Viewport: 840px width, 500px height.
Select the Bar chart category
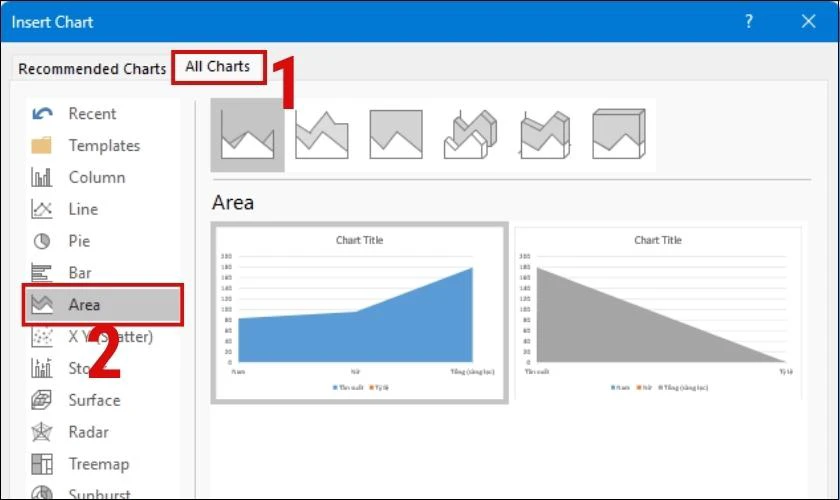pos(102,273)
